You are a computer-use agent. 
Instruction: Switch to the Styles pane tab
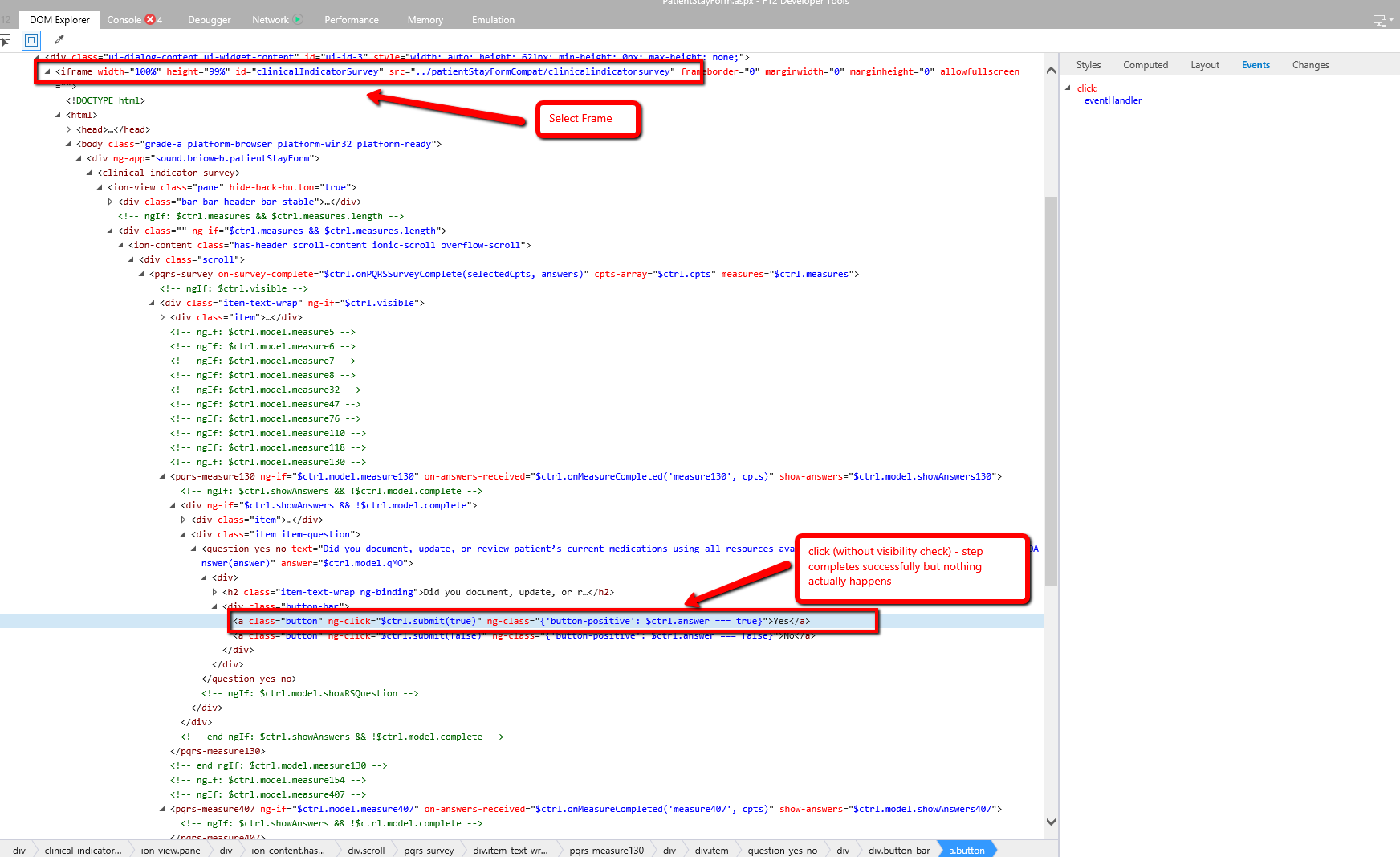(1089, 65)
